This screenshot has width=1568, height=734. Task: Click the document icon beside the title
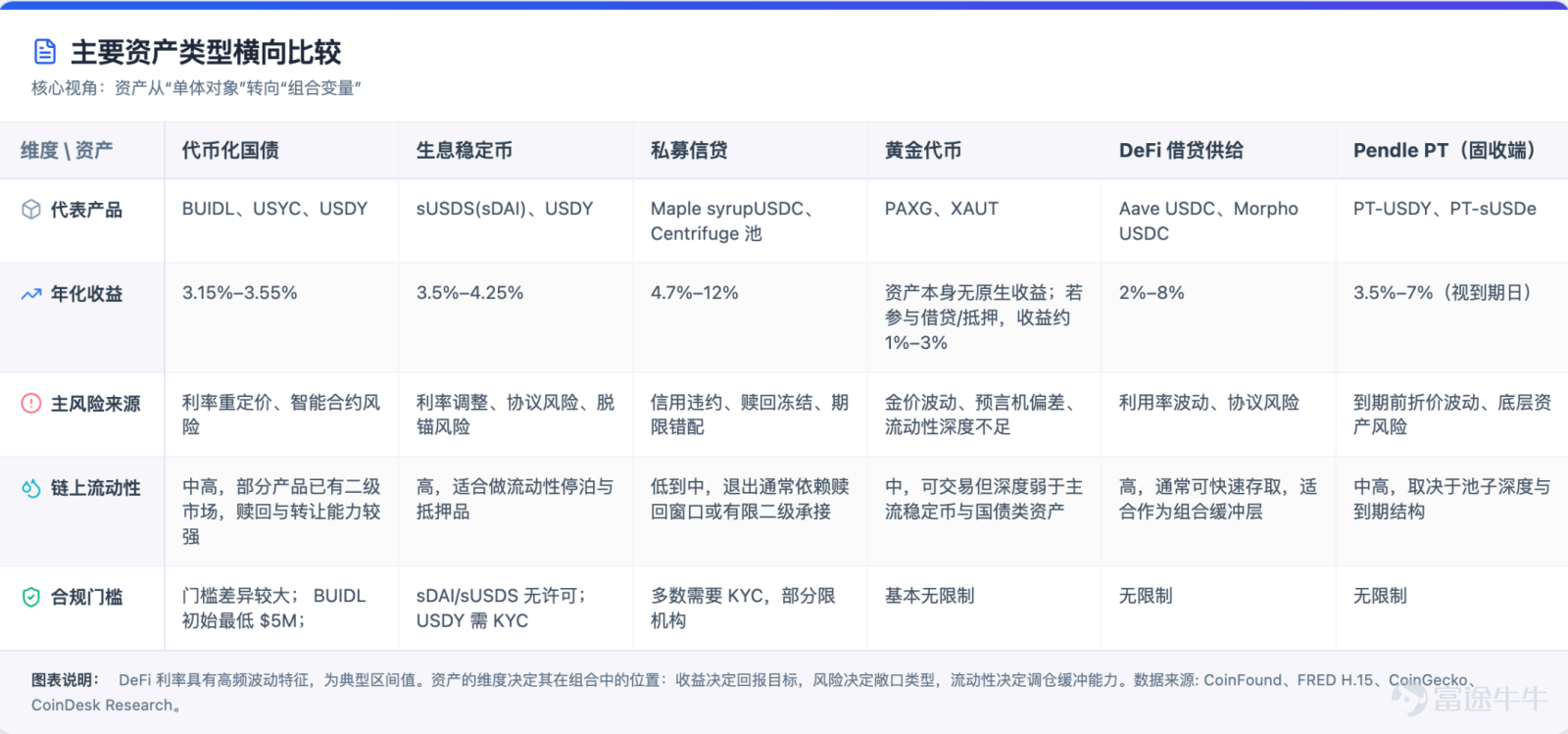45,51
